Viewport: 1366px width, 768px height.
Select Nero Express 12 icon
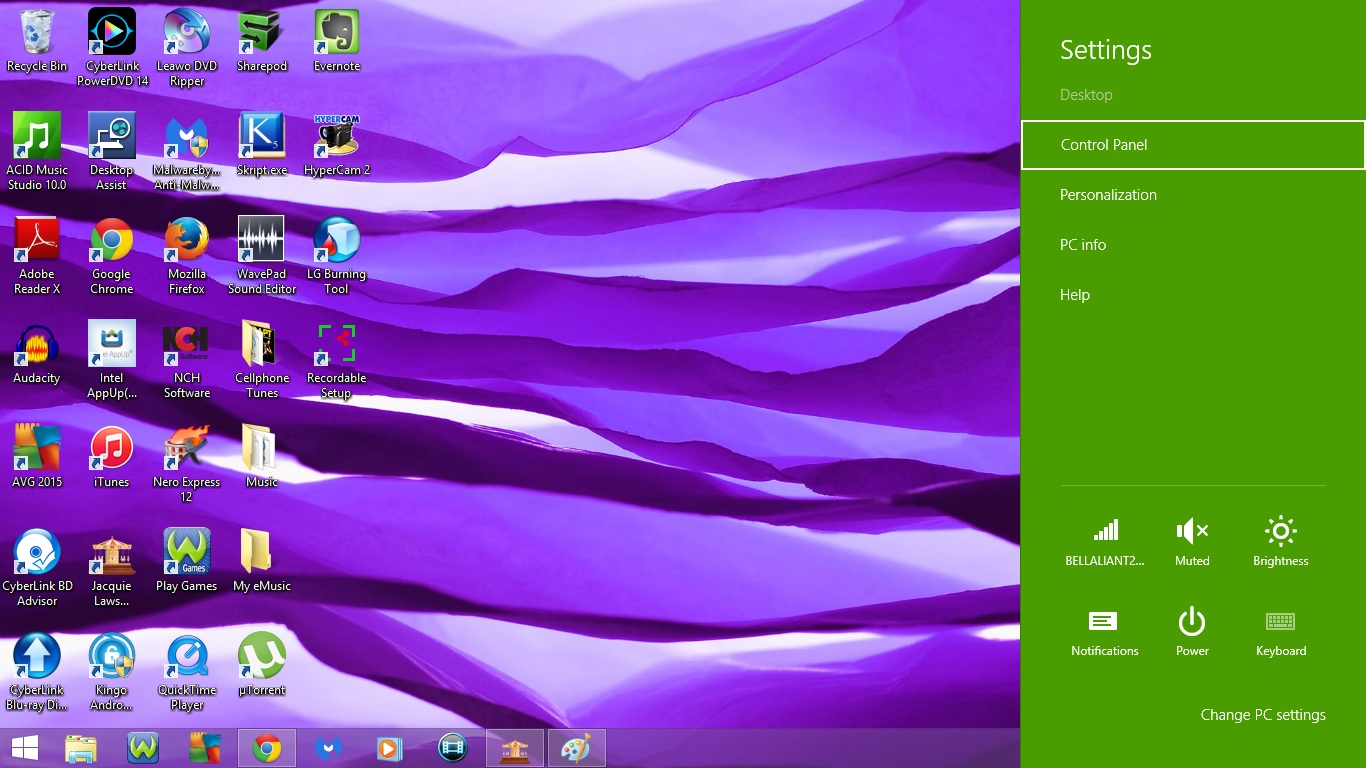click(x=187, y=463)
